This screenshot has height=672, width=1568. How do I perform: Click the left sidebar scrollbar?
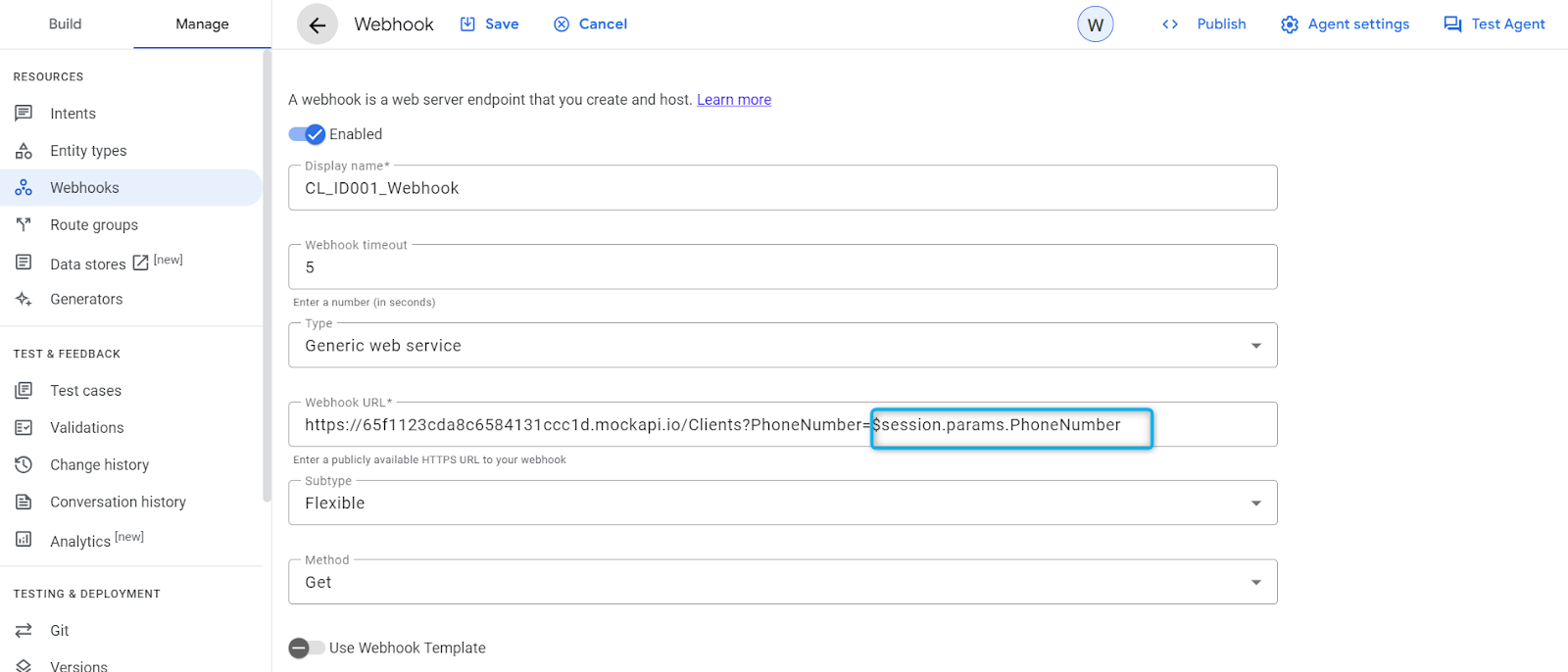pos(267,276)
